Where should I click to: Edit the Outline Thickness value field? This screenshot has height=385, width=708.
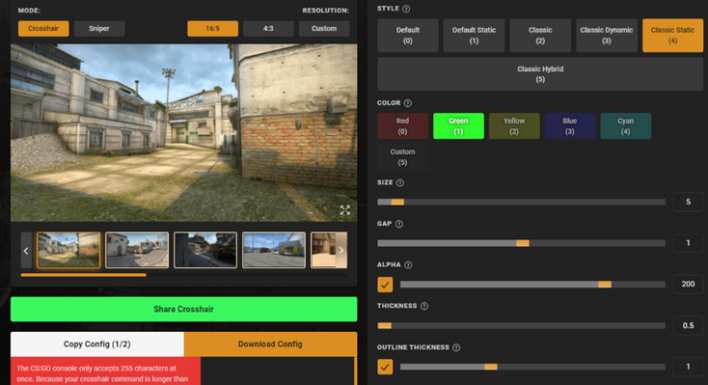pyautogui.click(x=688, y=366)
